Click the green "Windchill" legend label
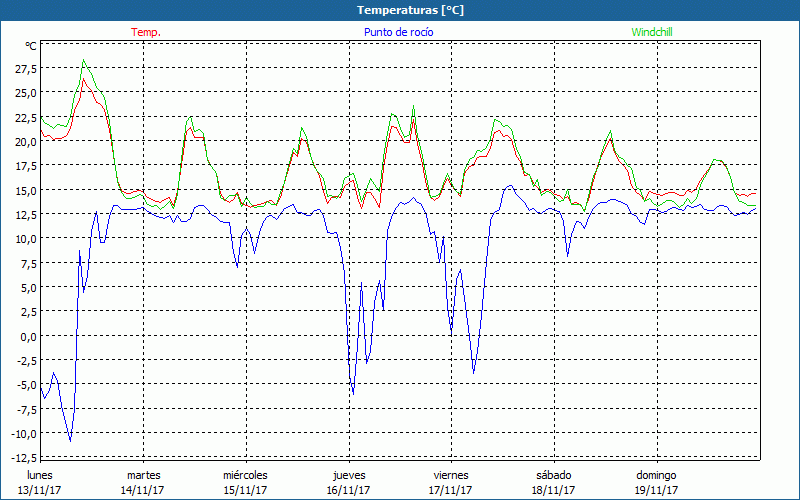Viewport: 800px width, 500px height. pyautogui.click(x=652, y=32)
